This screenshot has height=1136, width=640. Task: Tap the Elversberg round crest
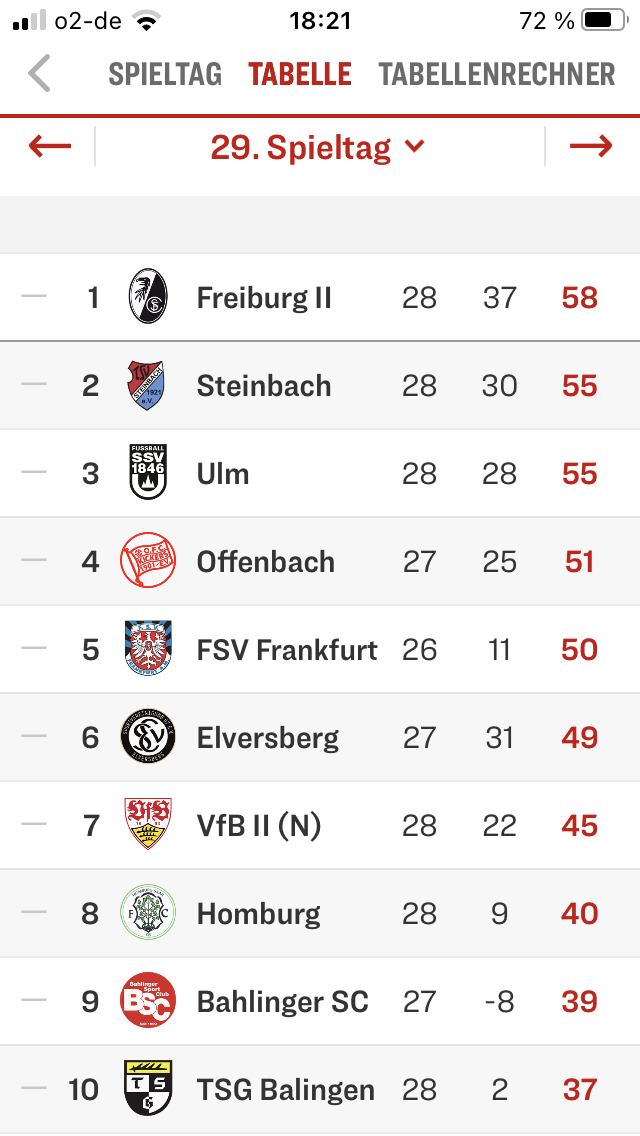[148, 736]
